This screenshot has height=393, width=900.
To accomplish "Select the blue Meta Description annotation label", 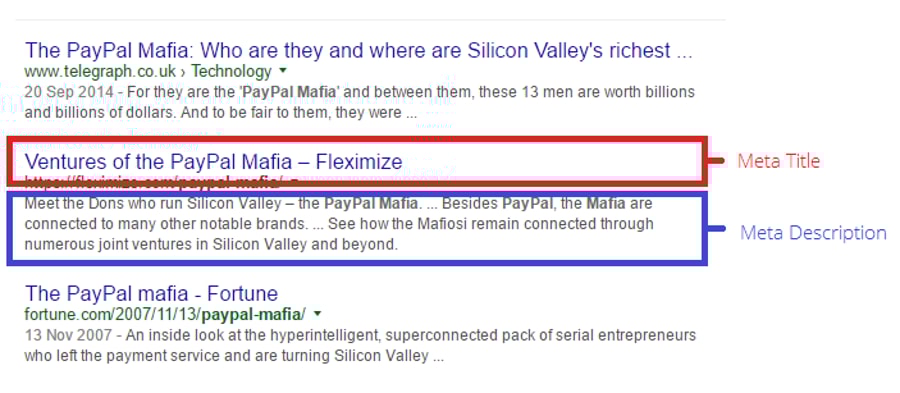I will click(x=813, y=233).
